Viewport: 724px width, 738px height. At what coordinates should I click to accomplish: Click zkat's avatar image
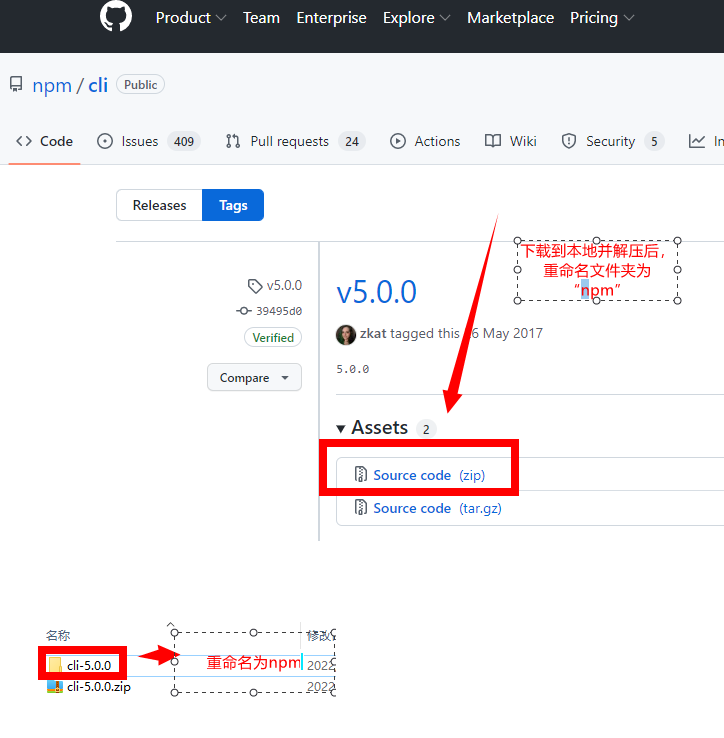coord(346,335)
